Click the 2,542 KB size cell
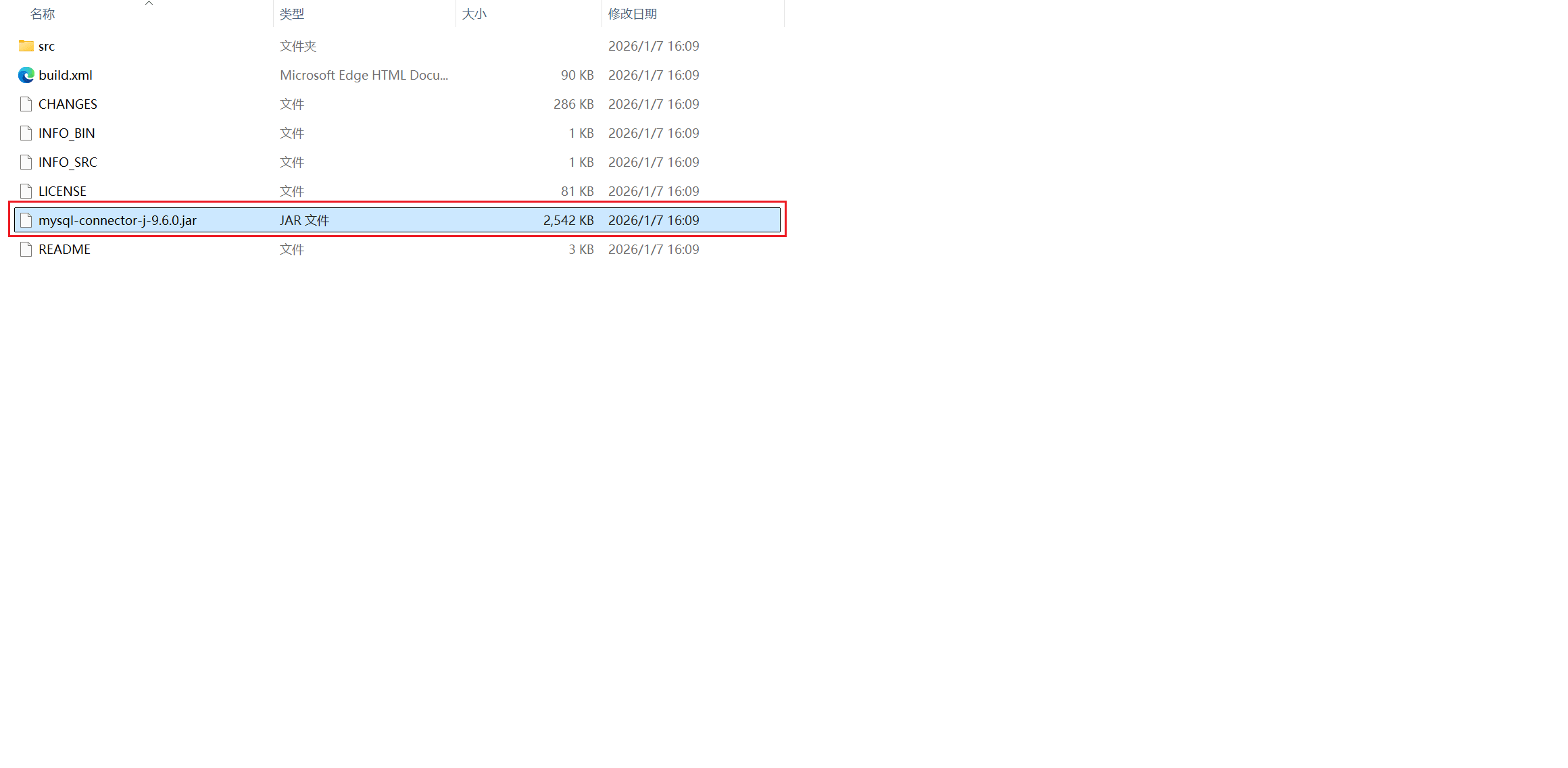Image resolution: width=1568 pixels, height=768 pixels. pyautogui.click(x=568, y=220)
